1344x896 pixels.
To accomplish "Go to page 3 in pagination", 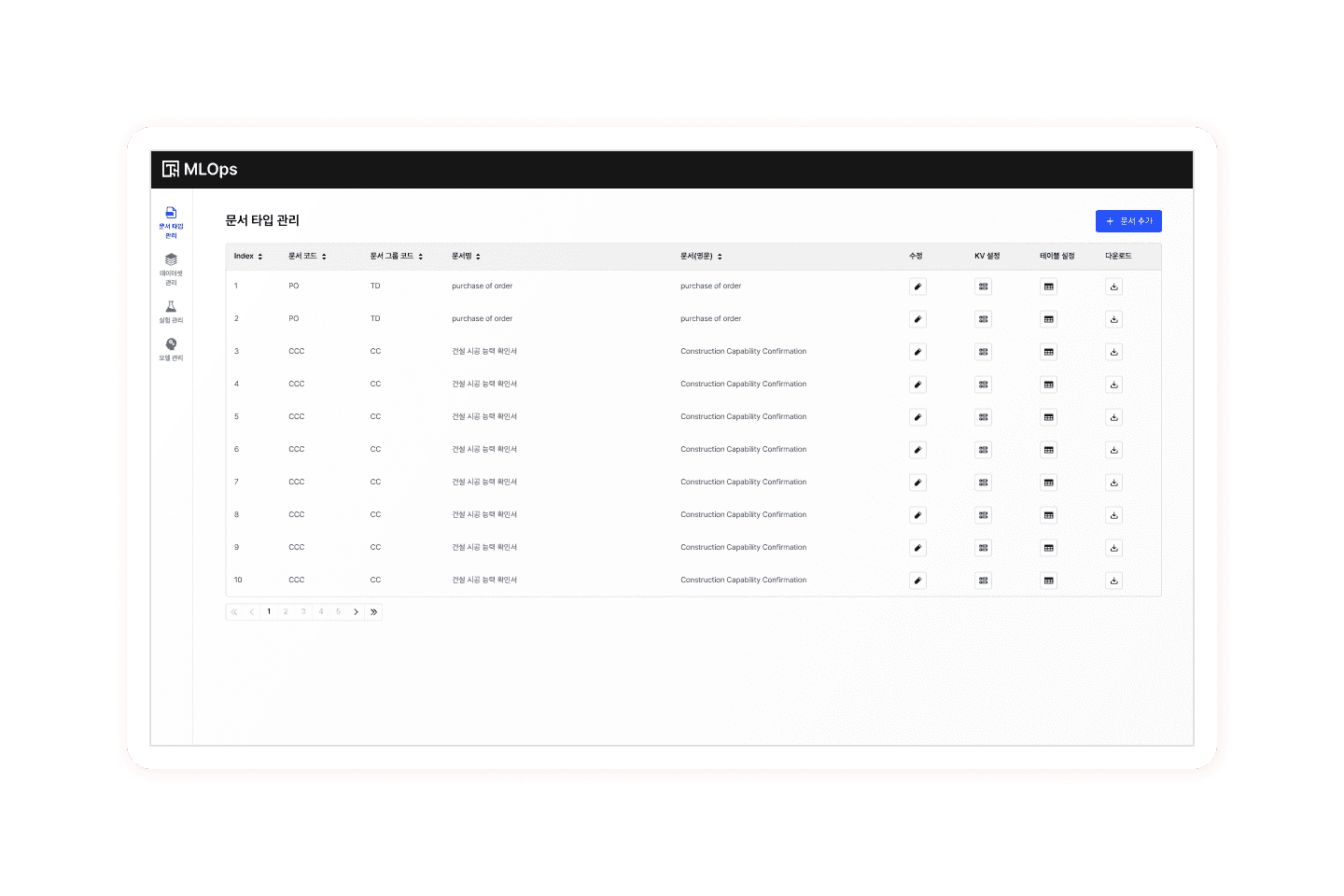I will click(x=303, y=612).
